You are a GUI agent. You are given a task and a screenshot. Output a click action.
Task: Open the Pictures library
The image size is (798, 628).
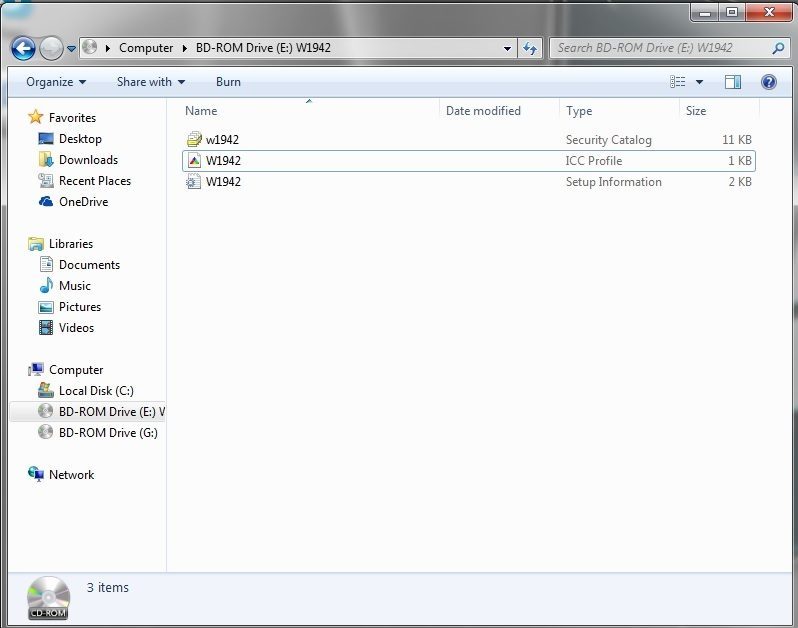tap(80, 307)
